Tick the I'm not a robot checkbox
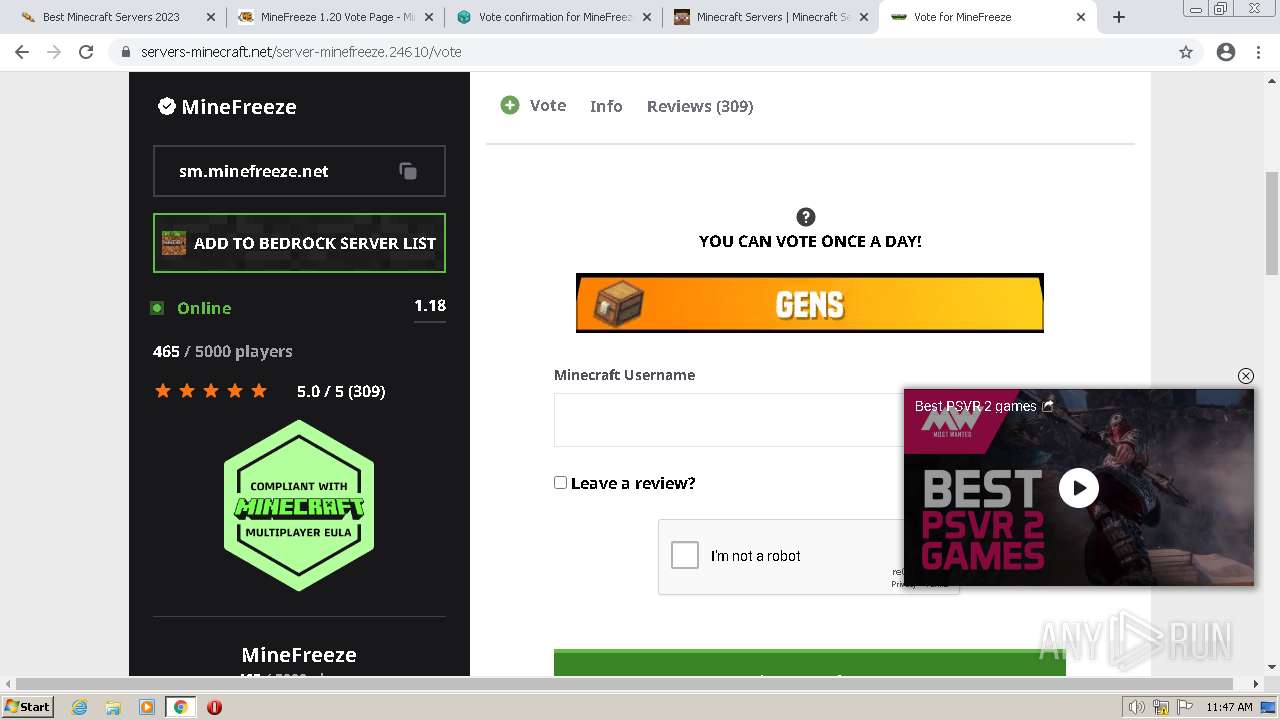 tap(685, 555)
